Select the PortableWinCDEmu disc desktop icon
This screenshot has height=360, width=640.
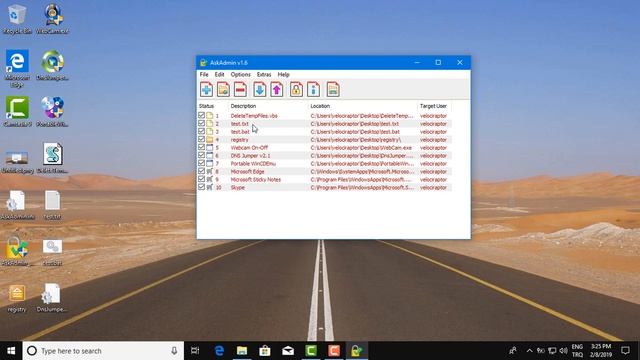[52, 111]
